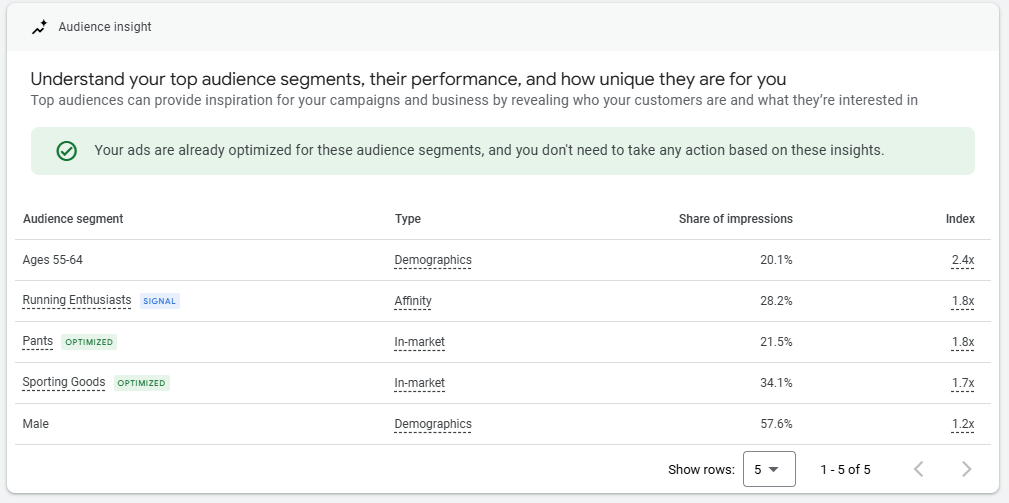Click the Affinity type label
The width and height of the screenshot is (1009, 503).
click(412, 301)
